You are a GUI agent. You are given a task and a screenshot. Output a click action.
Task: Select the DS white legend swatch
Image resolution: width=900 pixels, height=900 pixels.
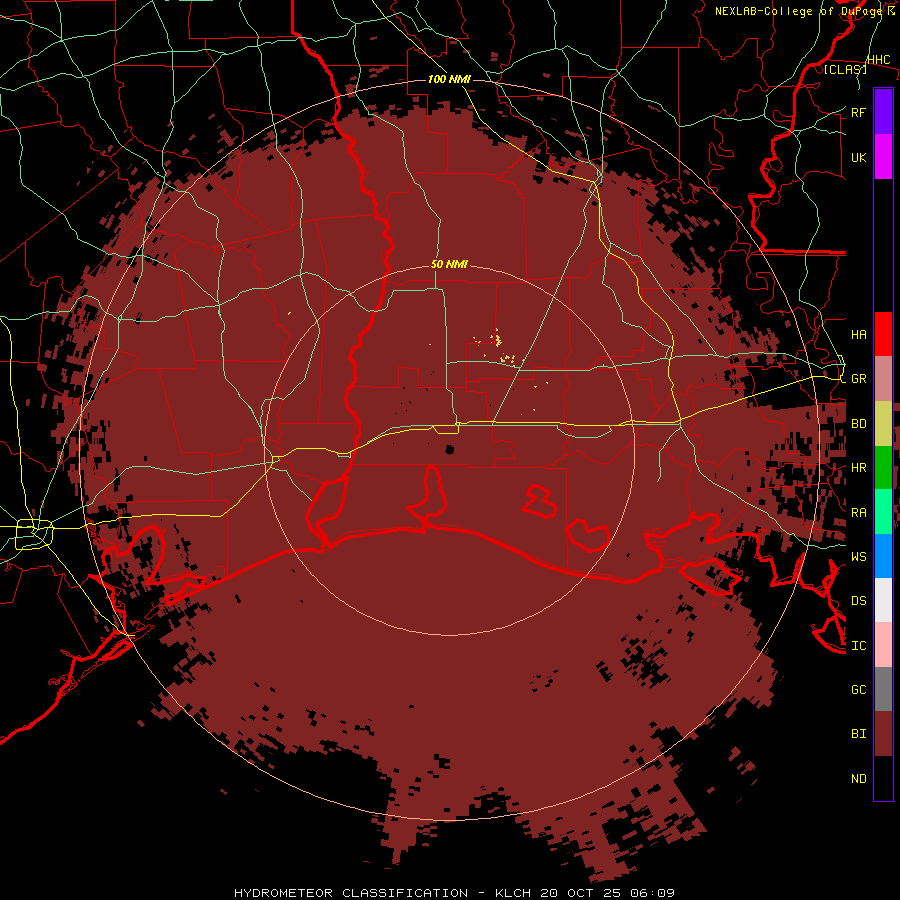pos(883,600)
